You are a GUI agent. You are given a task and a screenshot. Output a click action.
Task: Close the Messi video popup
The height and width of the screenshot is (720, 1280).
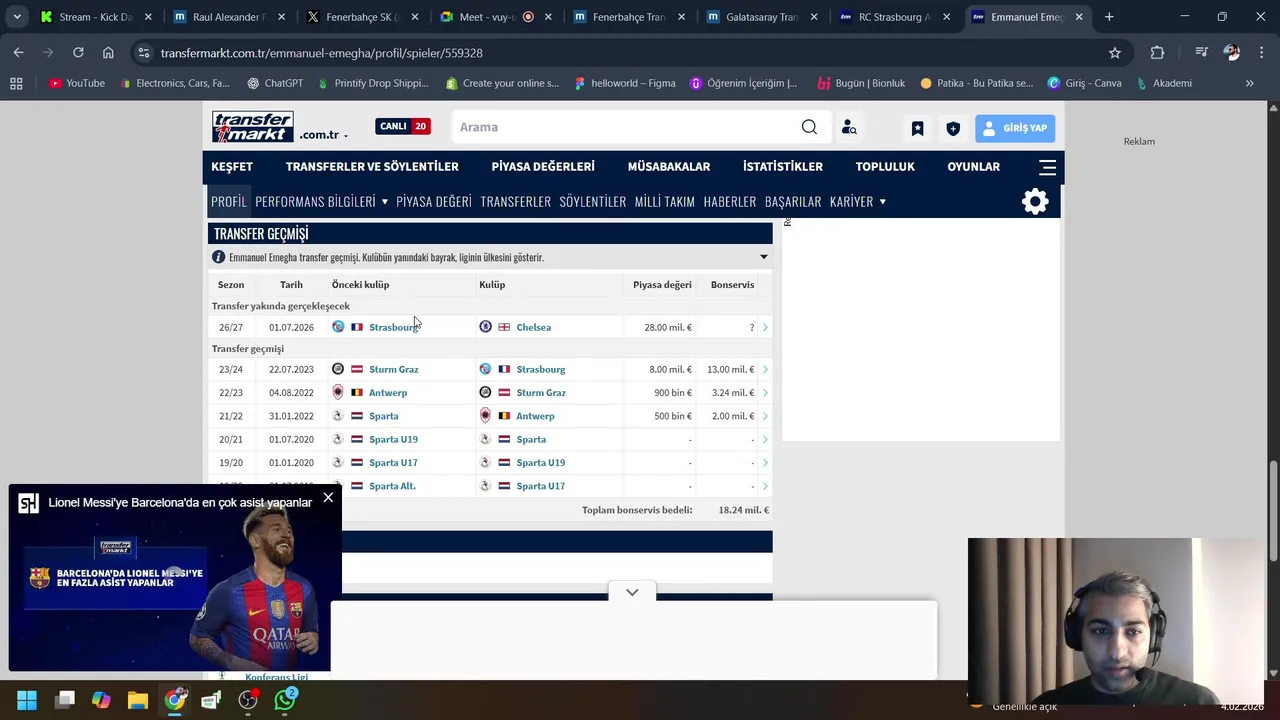tap(328, 497)
